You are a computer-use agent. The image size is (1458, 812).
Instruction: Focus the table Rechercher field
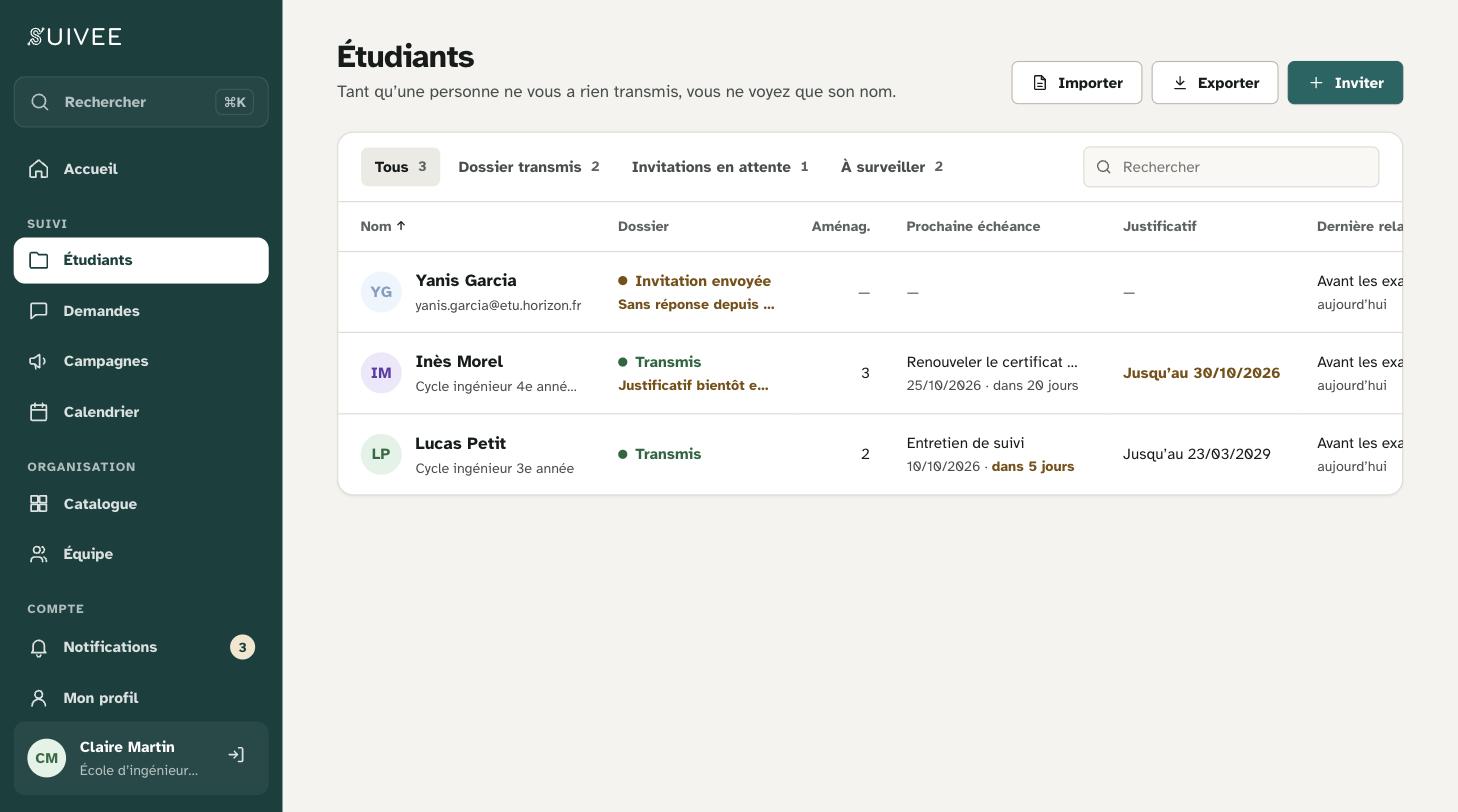pyautogui.click(x=1231, y=167)
